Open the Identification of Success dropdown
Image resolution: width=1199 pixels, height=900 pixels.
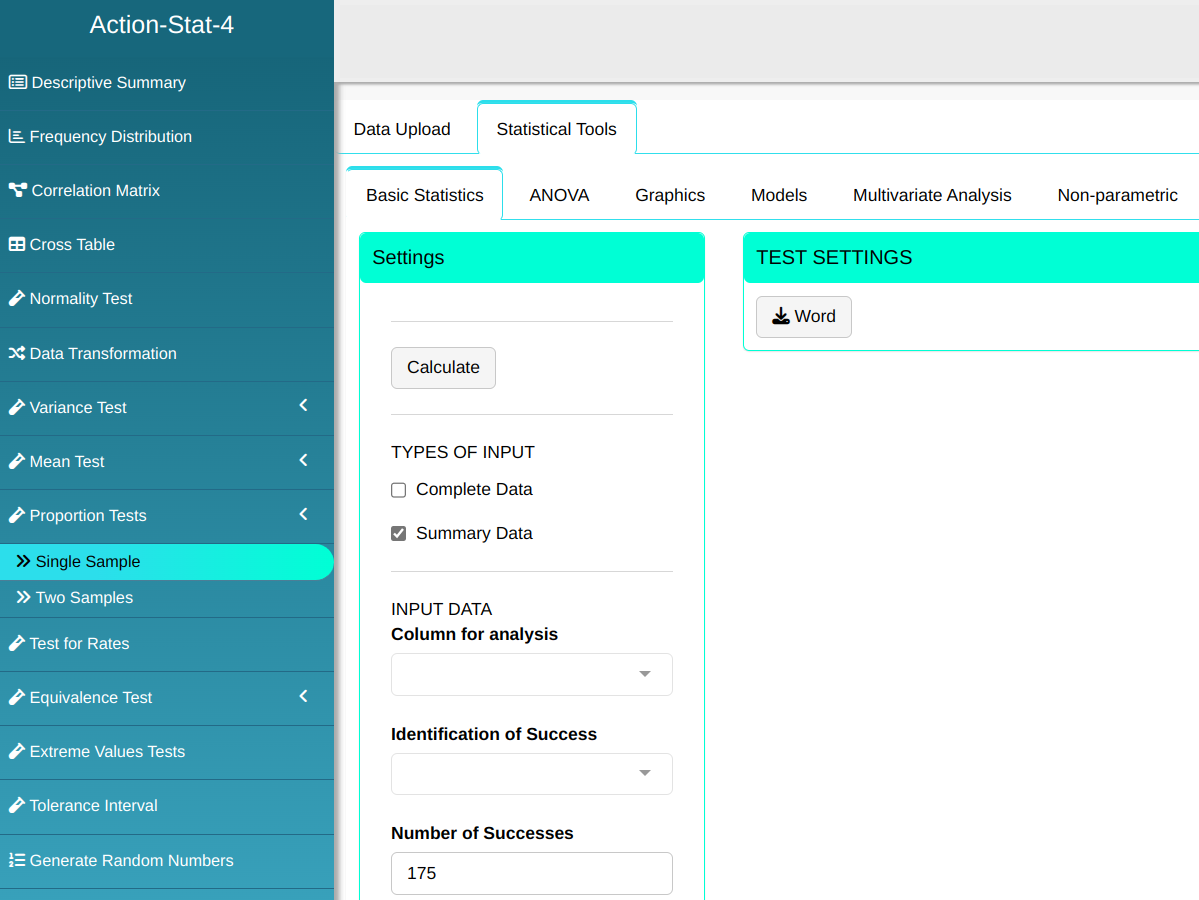(531, 774)
